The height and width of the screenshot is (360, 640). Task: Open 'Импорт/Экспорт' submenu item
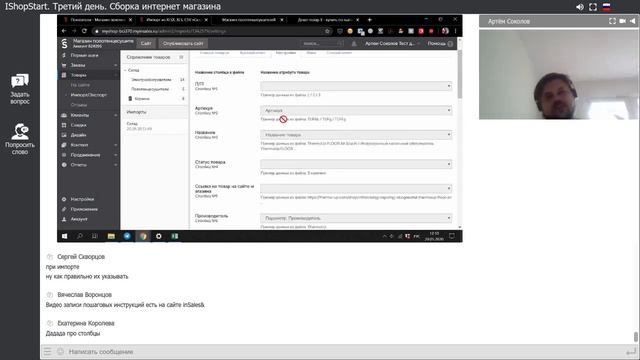89,95
